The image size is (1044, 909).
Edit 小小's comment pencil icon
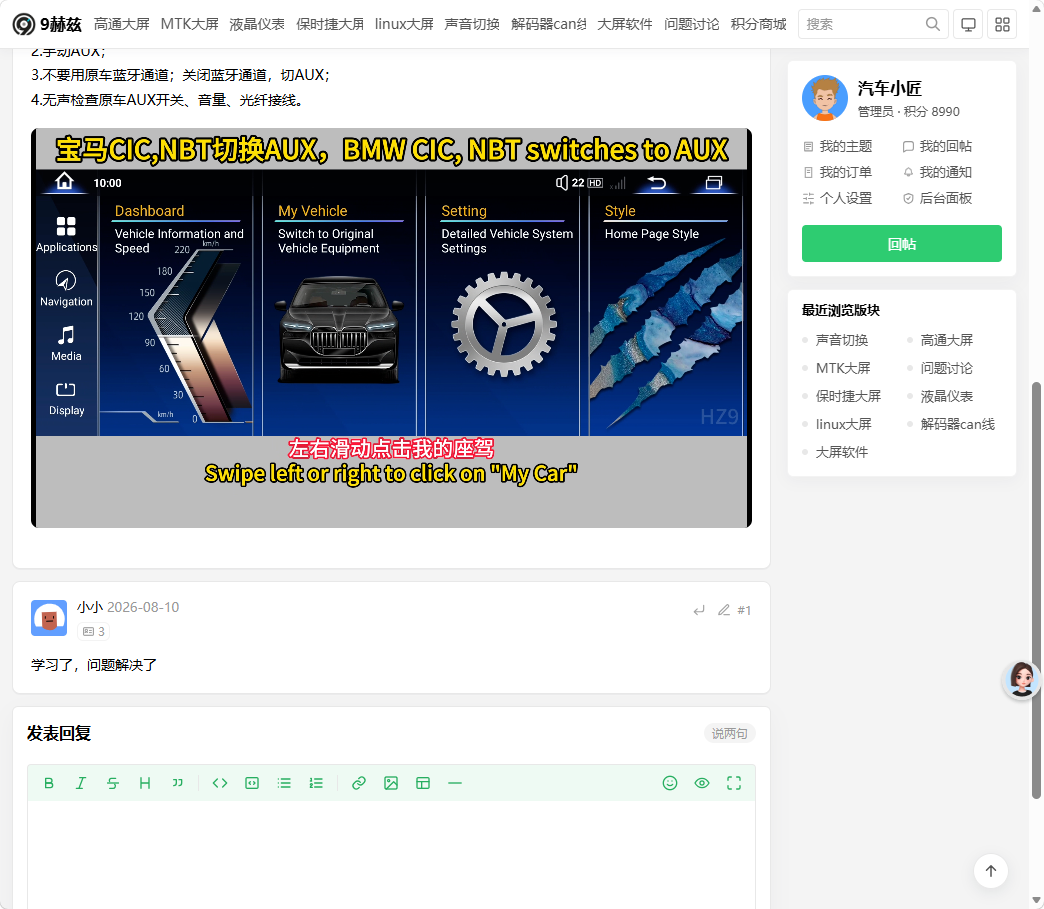coord(724,610)
